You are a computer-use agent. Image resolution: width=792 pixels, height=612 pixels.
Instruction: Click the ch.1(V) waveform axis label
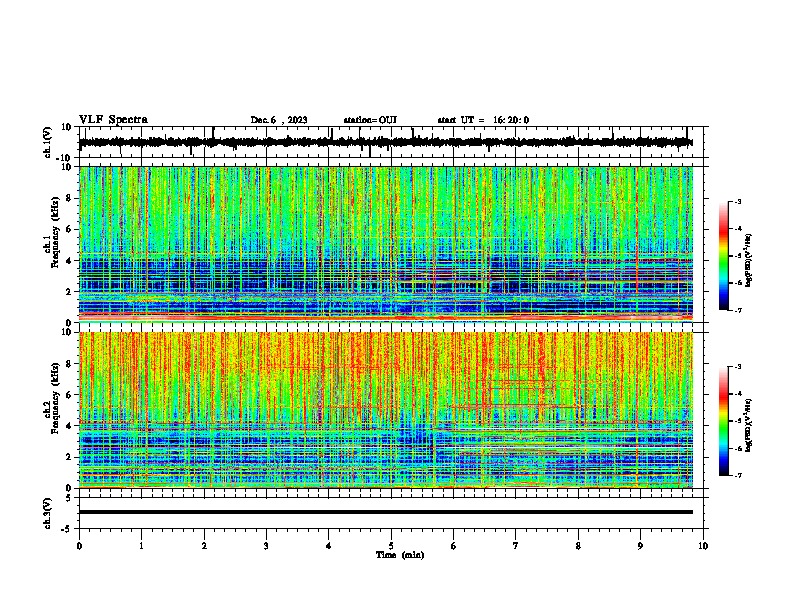point(48,142)
